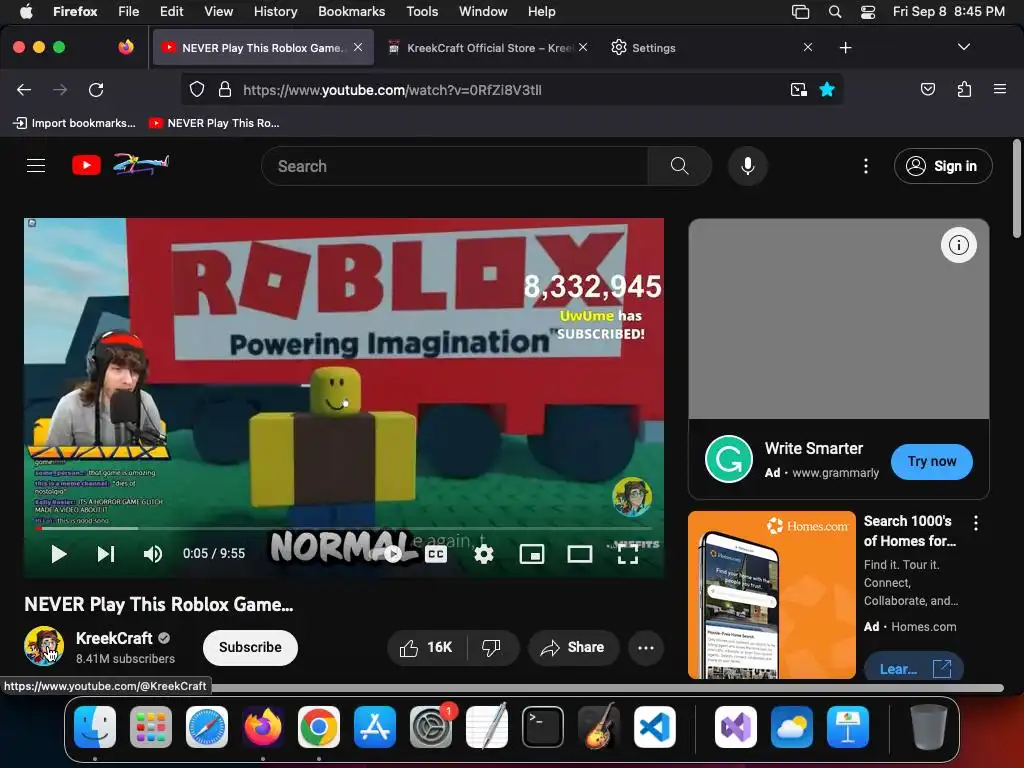Toggle picture-in-picture from address bar
Viewport: 1024px width, 768px height.
point(798,89)
